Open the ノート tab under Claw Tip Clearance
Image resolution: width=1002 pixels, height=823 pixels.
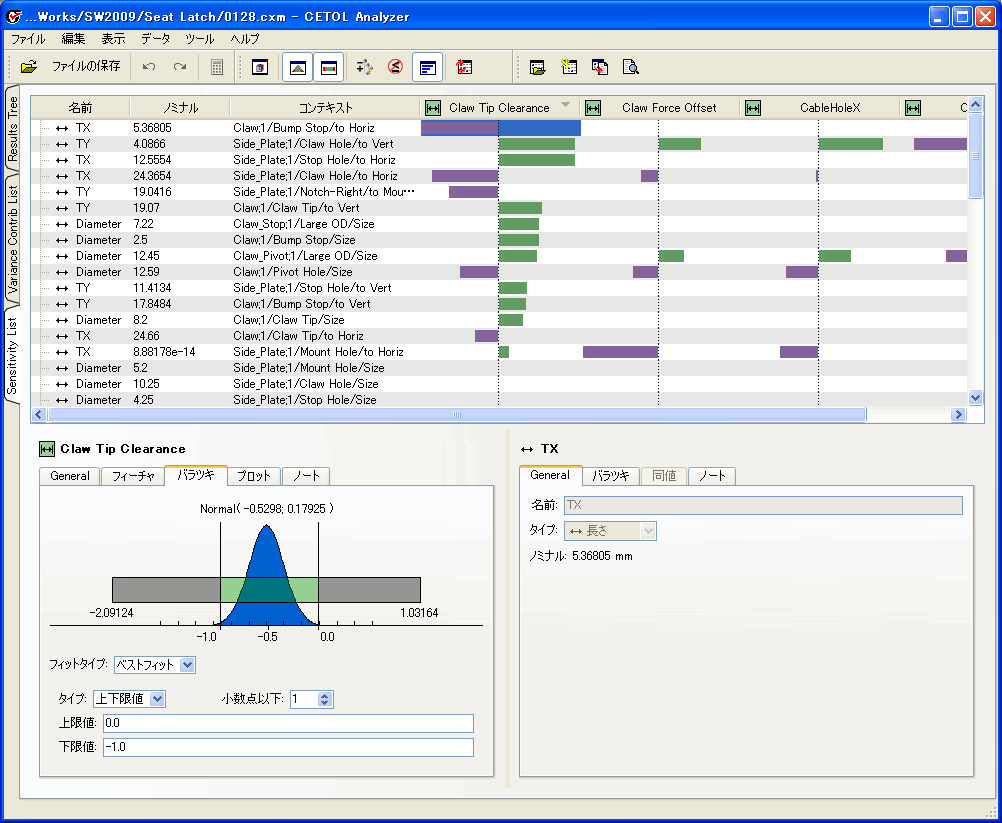[x=306, y=476]
